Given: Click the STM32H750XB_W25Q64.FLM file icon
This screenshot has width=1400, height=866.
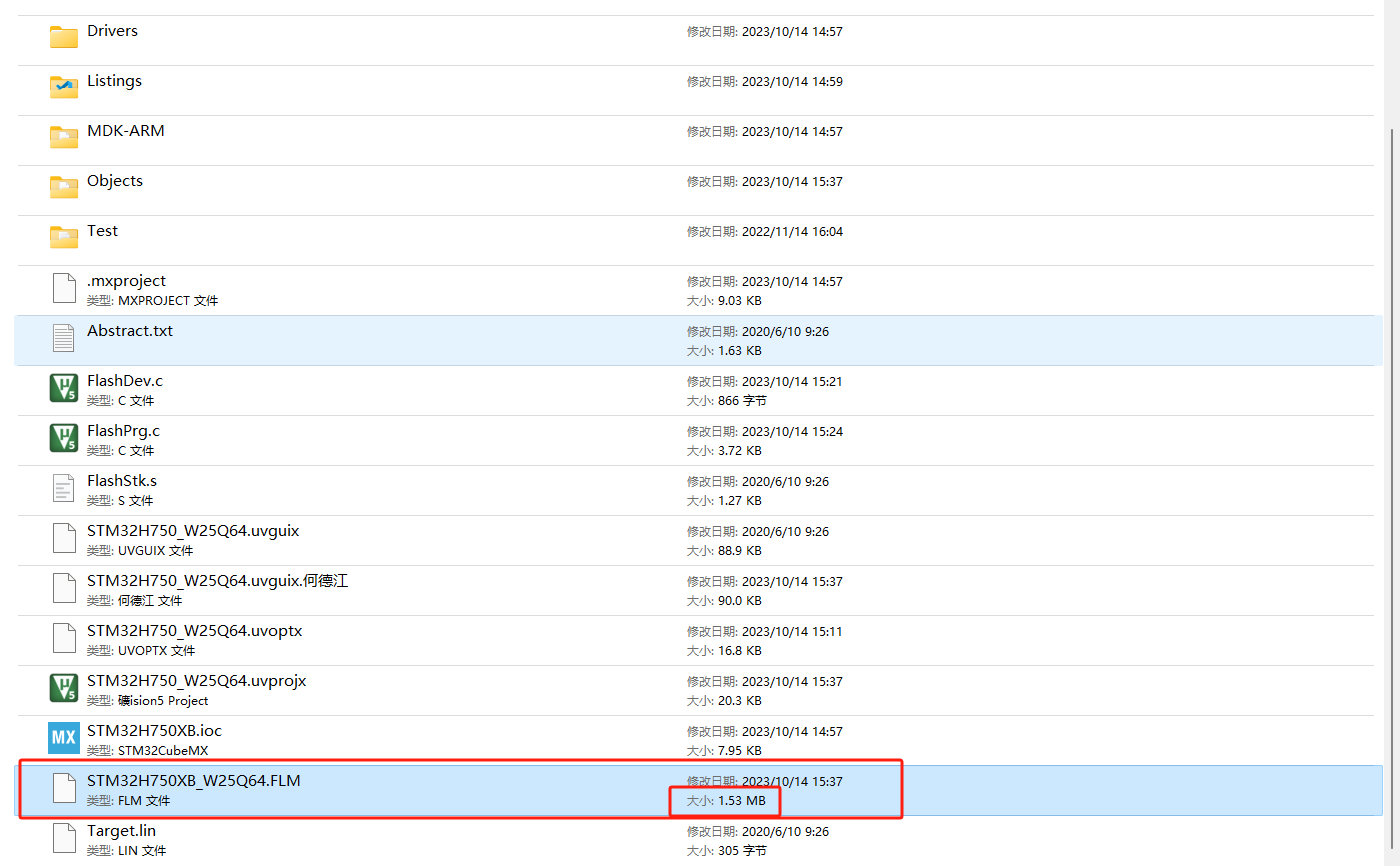Looking at the screenshot, I should (x=64, y=788).
